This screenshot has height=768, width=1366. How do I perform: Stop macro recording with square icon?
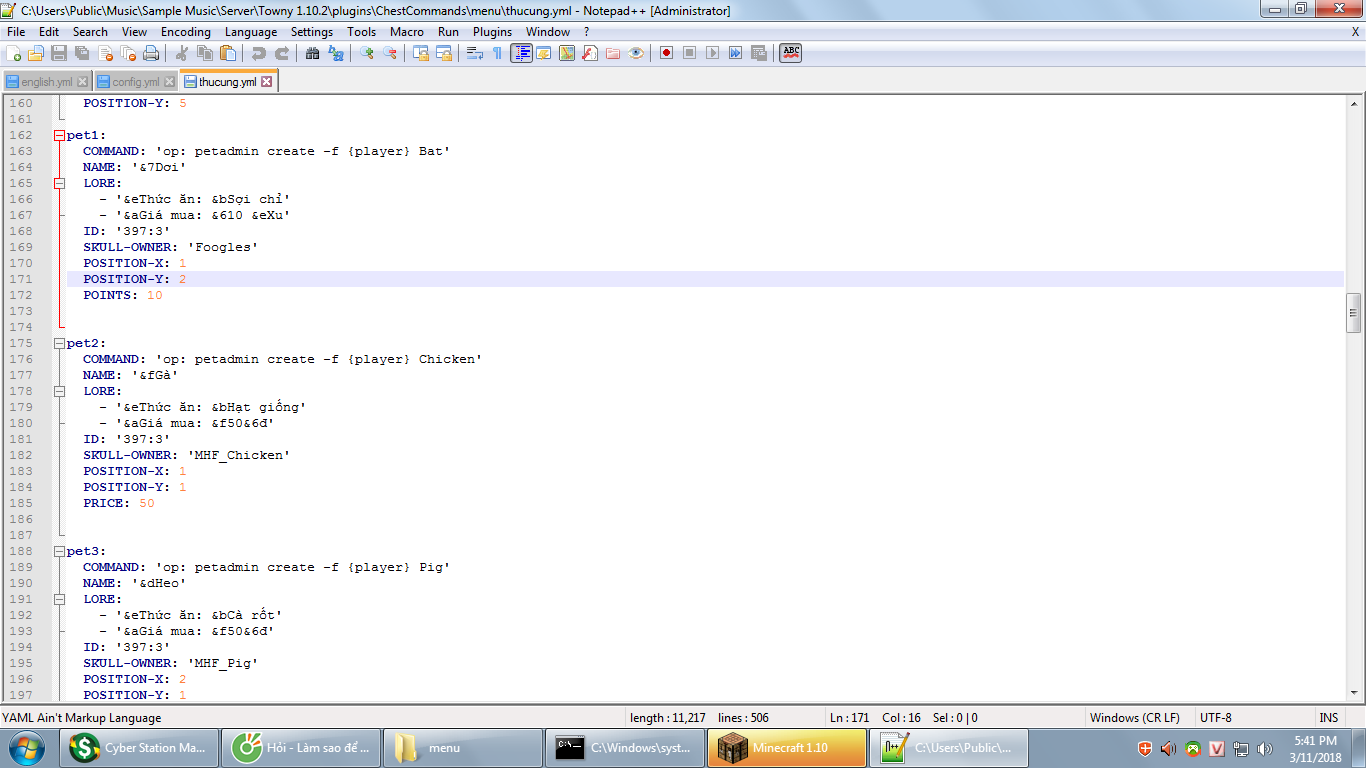click(x=689, y=53)
